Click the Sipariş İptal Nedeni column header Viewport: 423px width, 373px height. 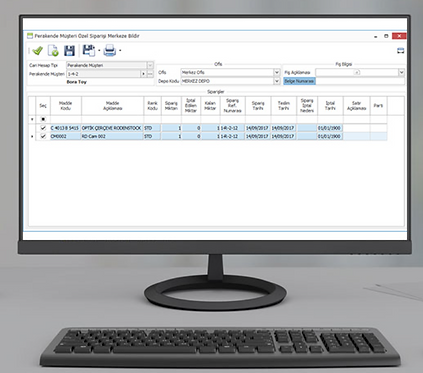click(x=307, y=106)
